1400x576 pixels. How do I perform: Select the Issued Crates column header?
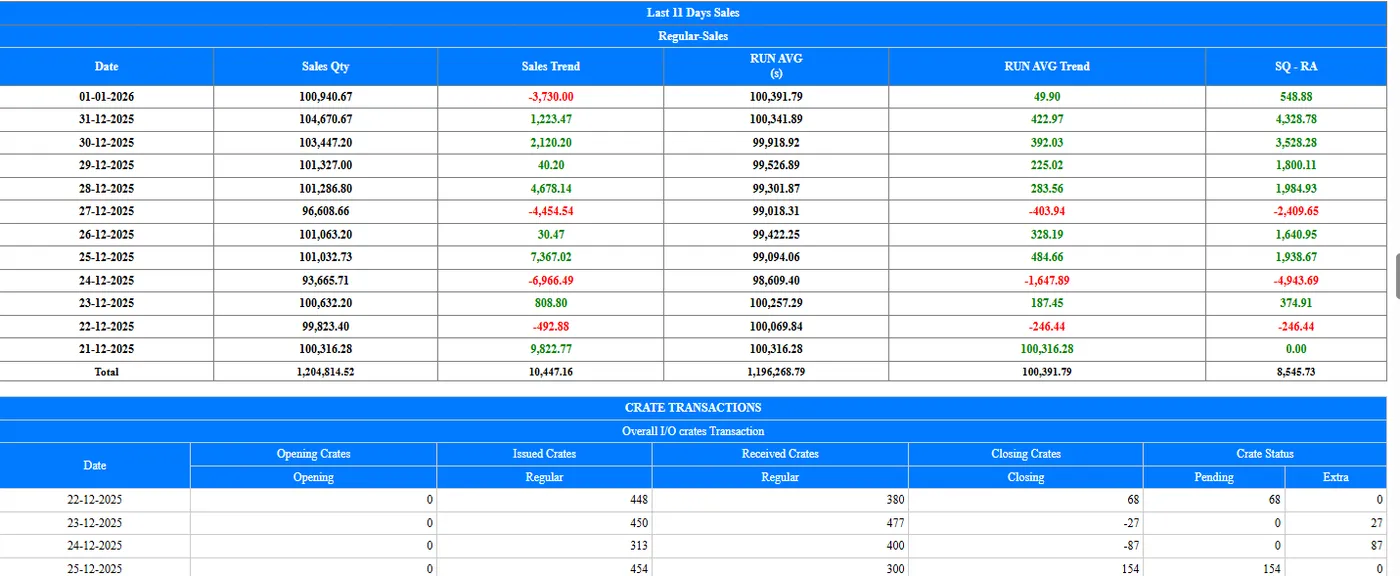coord(544,454)
